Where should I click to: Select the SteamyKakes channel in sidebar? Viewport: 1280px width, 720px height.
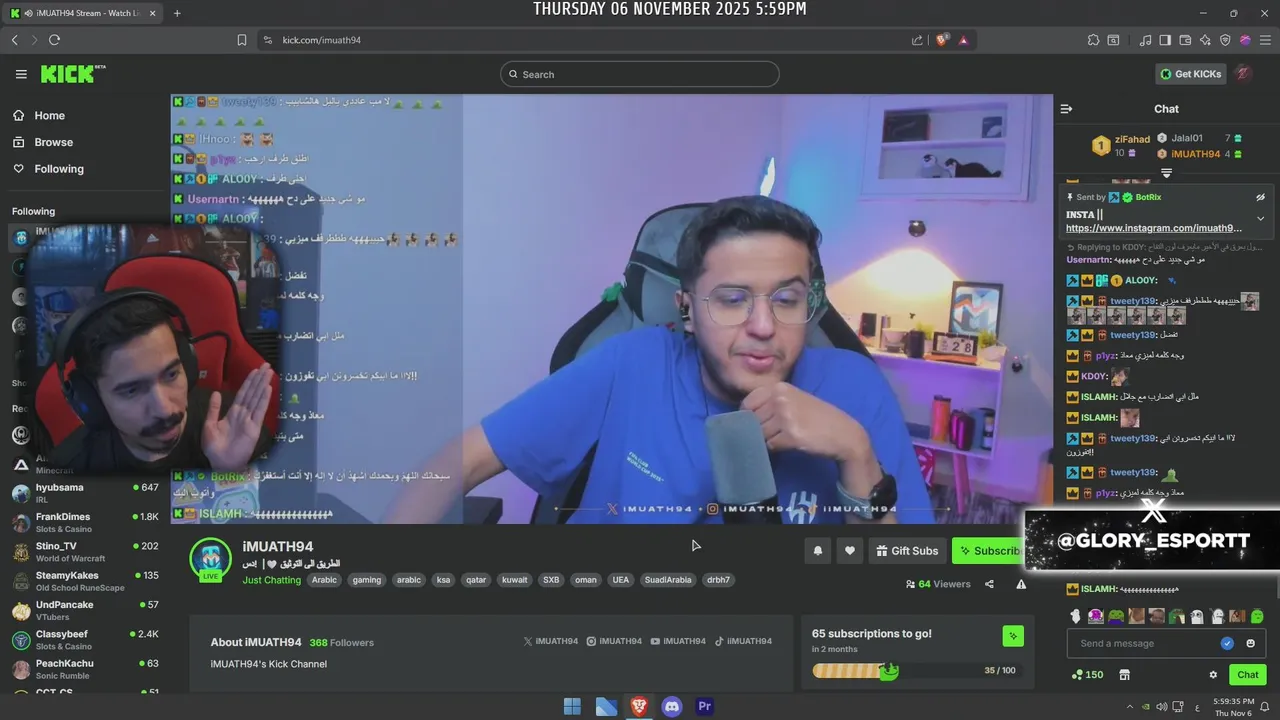point(86,581)
